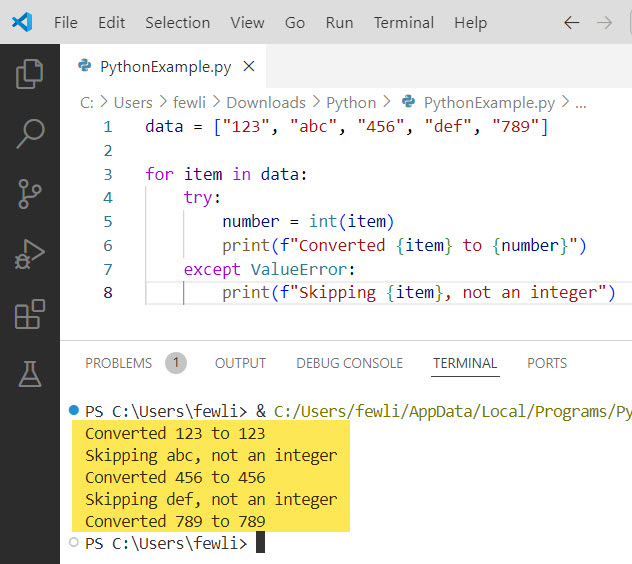Expand the breadcrumb ellipsis symbols

[x=581, y=104]
